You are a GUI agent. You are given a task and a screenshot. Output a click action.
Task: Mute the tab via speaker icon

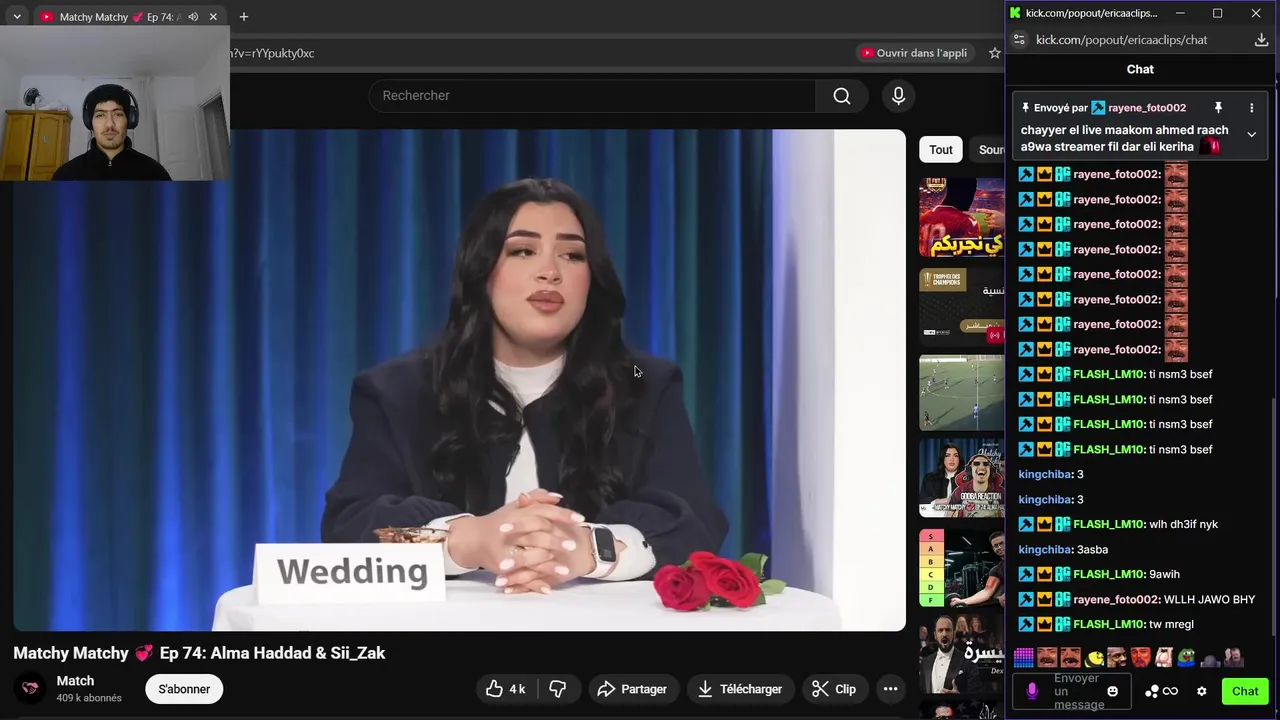click(x=193, y=17)
